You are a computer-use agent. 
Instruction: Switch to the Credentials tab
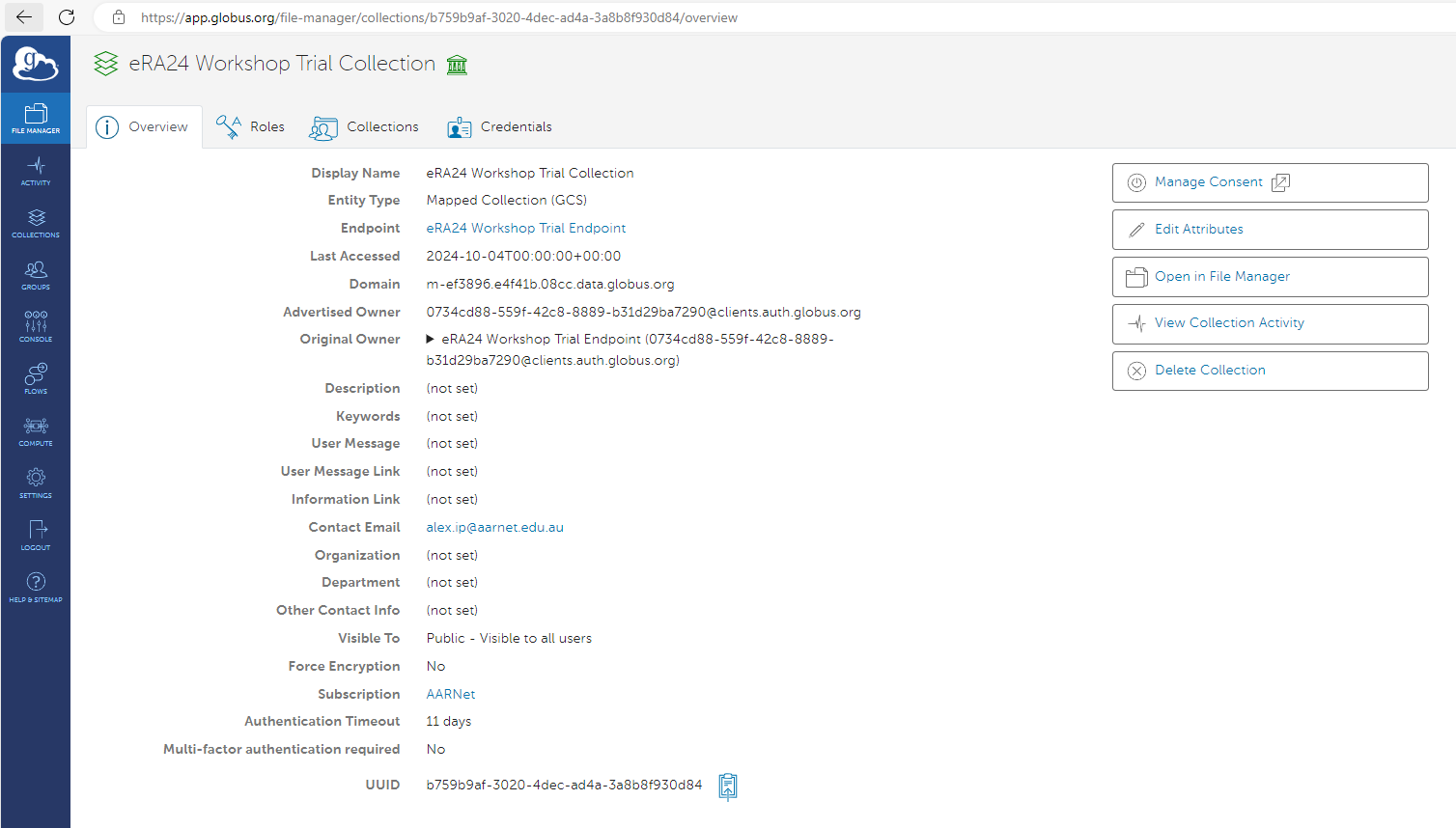pyautogui.click(x=500, y=127)
